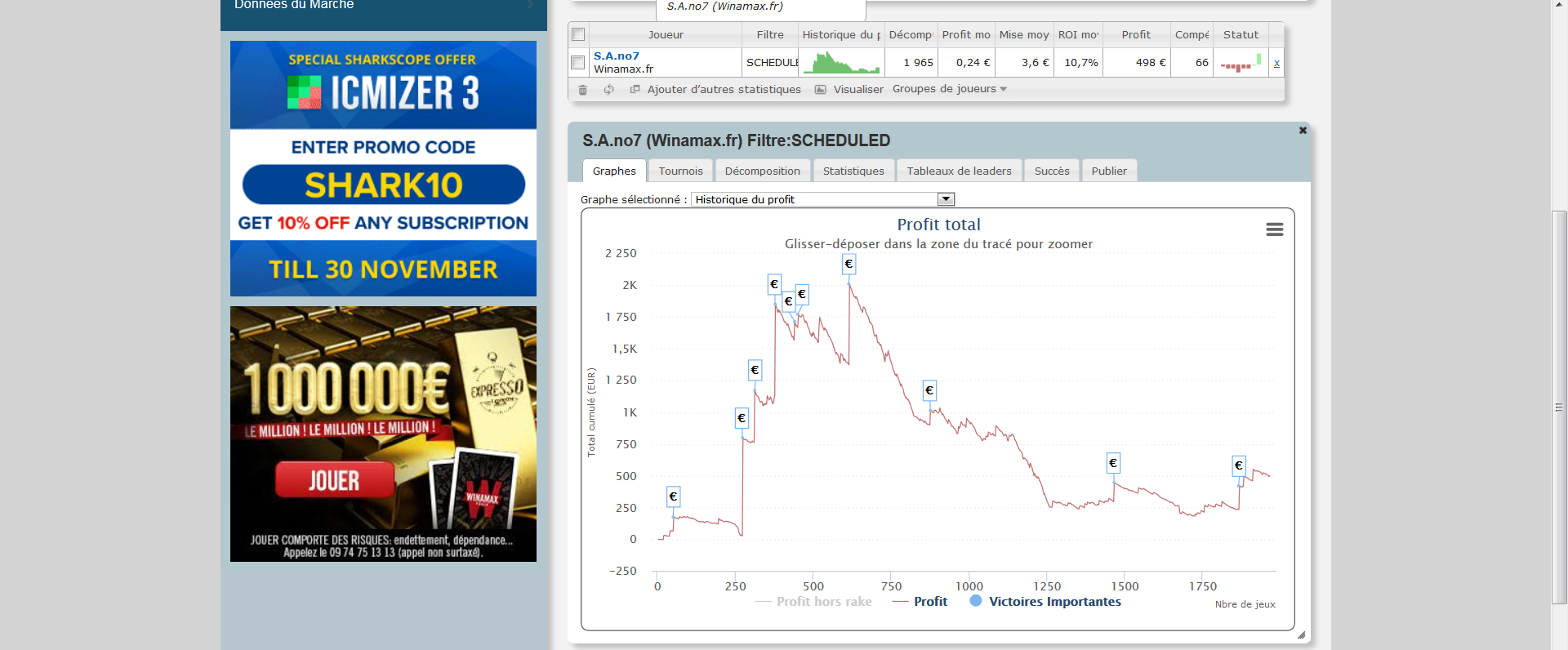Image resolution: width=1568 pixels, height=650 pixels.
Task: Click the Profit total chart title
Action: point(938,225)
